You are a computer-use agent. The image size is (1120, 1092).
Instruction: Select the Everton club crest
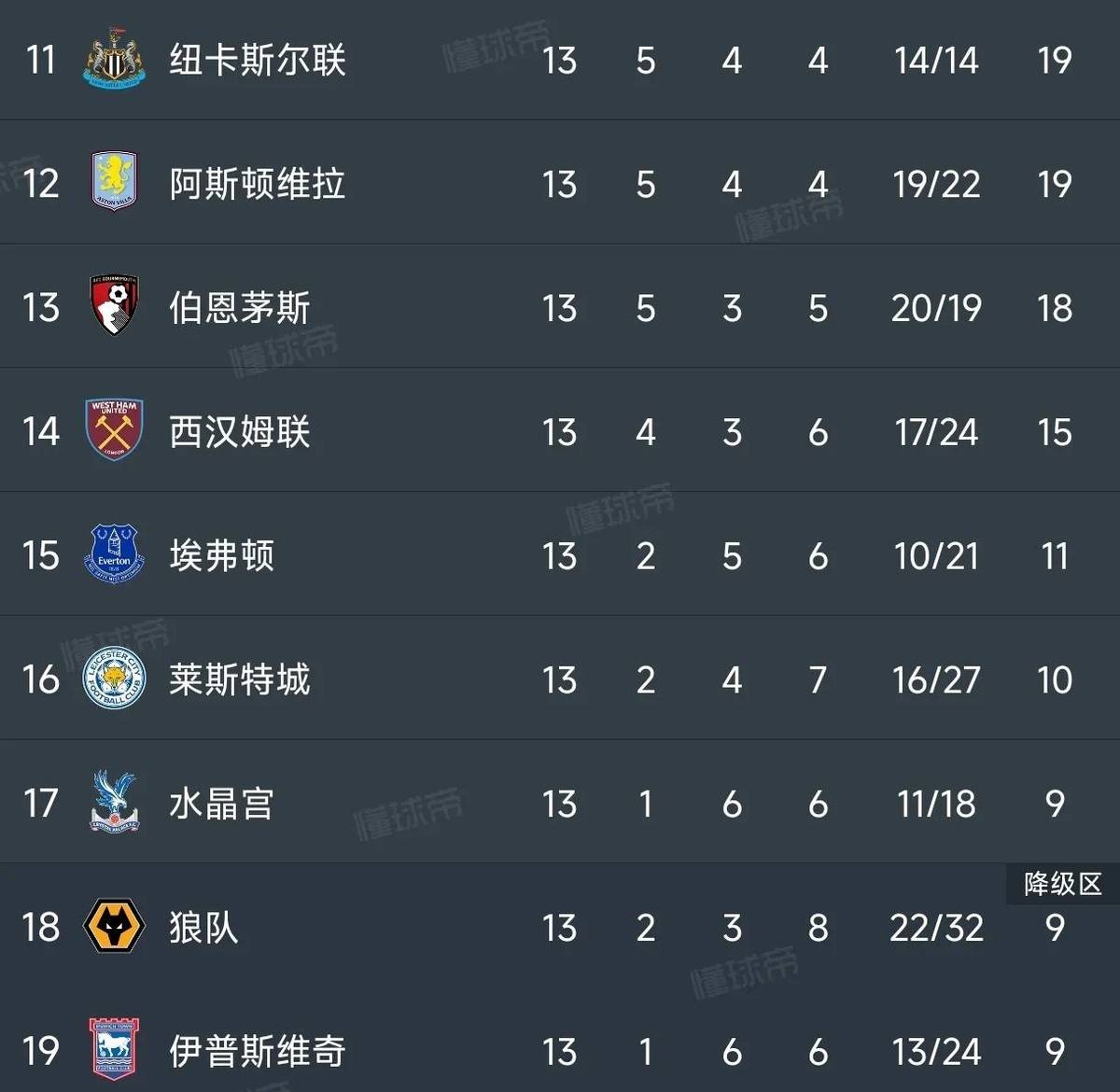(114, 553)
